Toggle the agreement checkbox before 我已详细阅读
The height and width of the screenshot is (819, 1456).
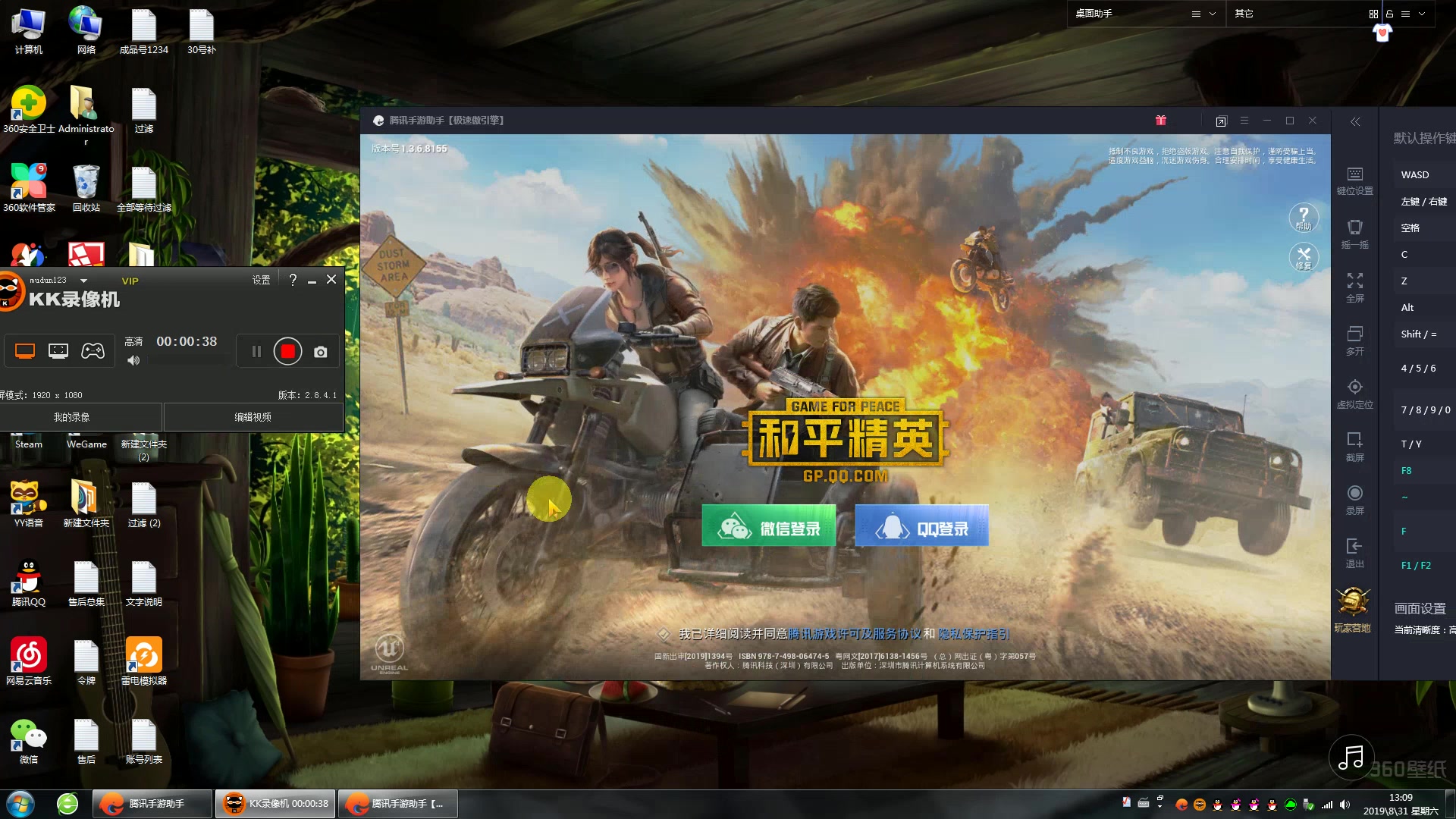(x=664, y=633)
